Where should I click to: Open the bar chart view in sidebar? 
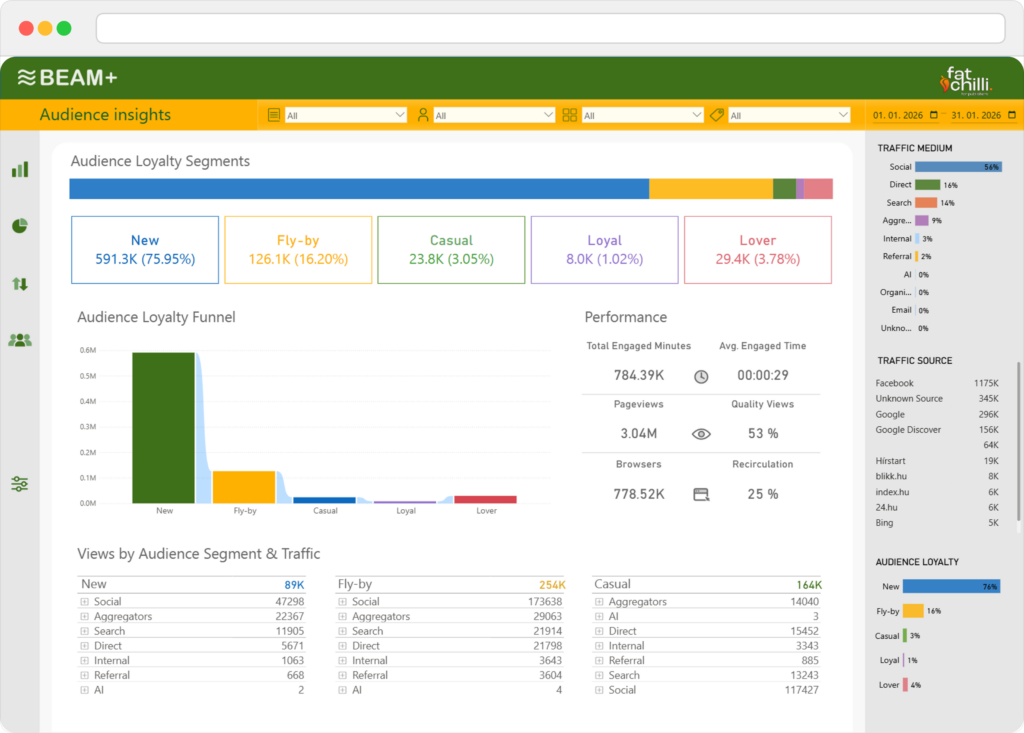(20, 170)
